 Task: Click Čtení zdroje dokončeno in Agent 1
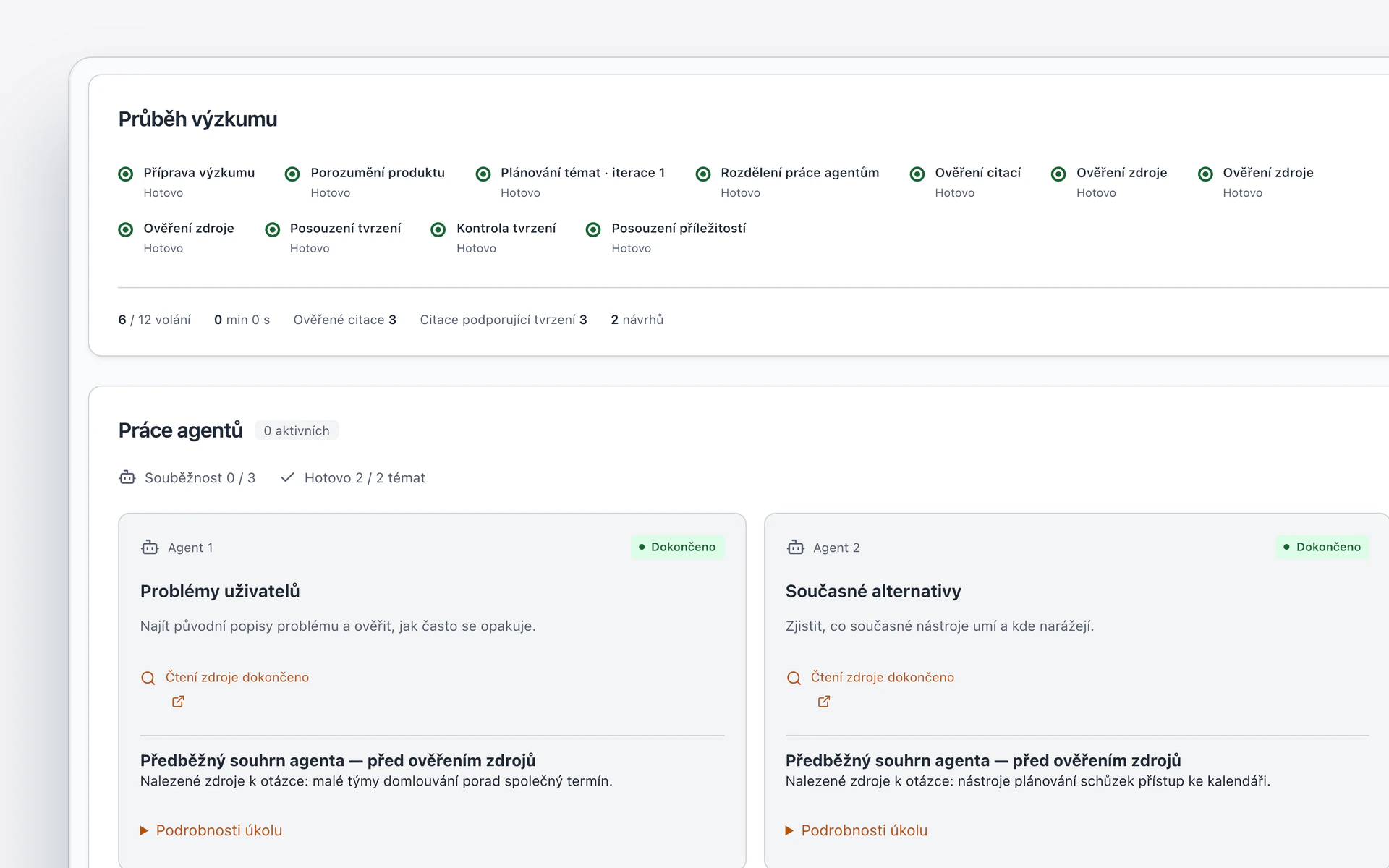tap(237, 677)
